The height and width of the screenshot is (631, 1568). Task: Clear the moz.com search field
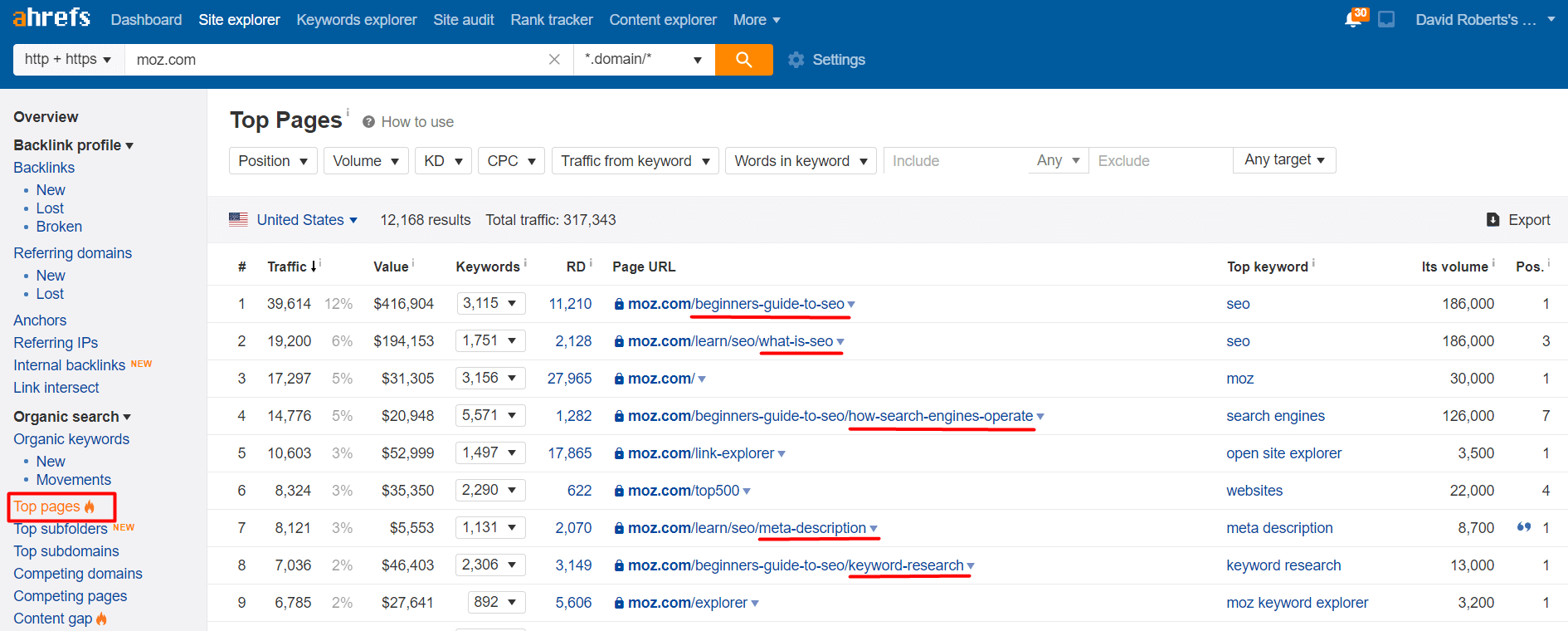point(554,60)
